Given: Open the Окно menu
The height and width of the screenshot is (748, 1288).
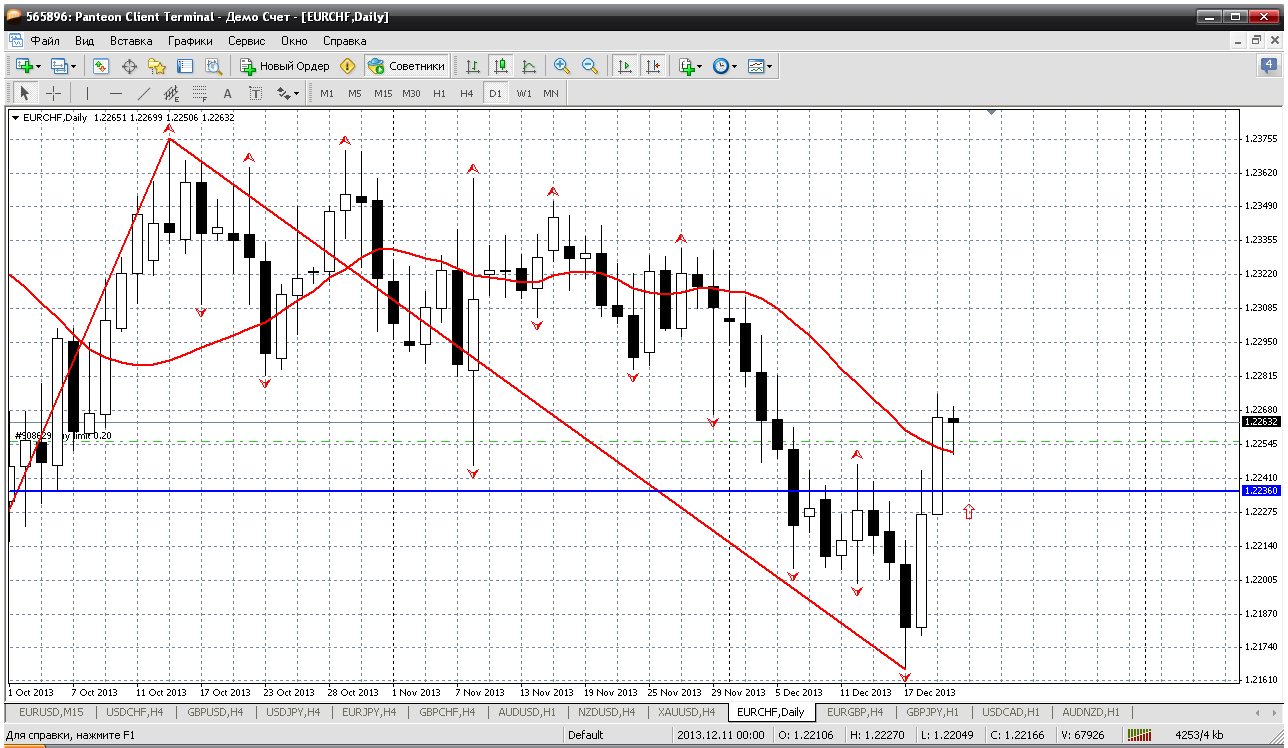Looking at the screenshot, I should 294,41.
